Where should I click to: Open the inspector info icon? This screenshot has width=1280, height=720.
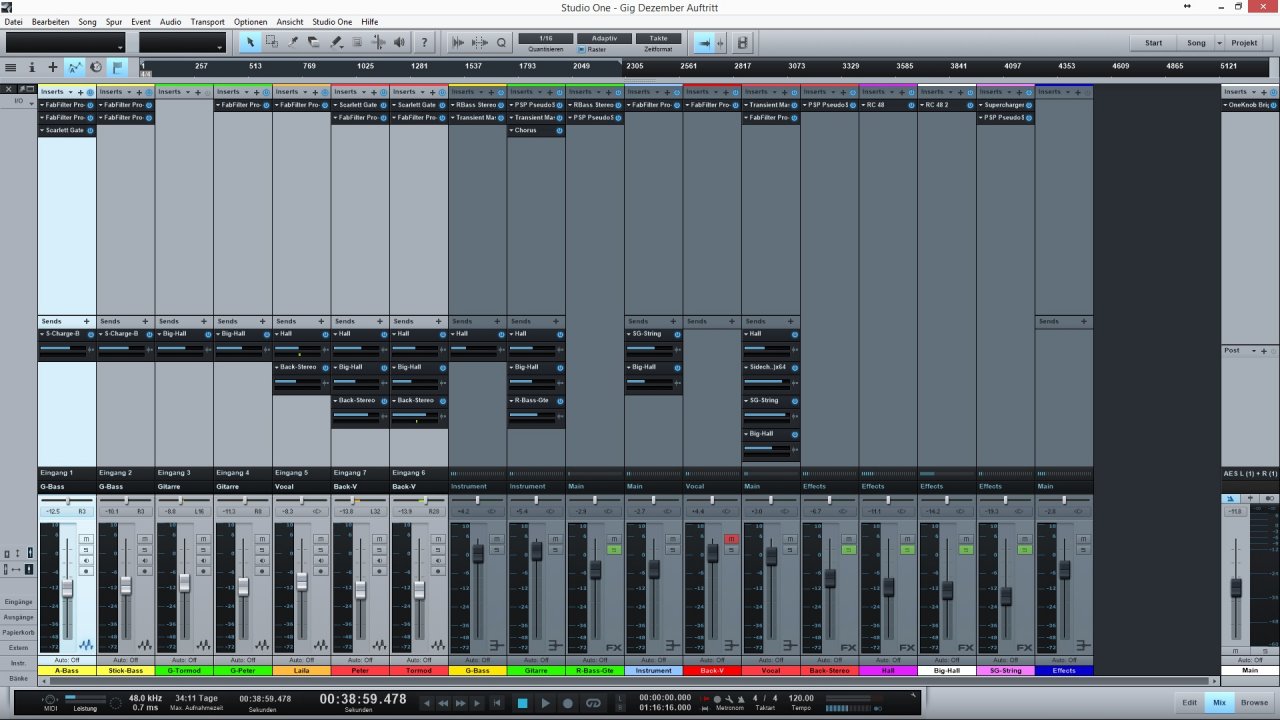click(31, 67)
